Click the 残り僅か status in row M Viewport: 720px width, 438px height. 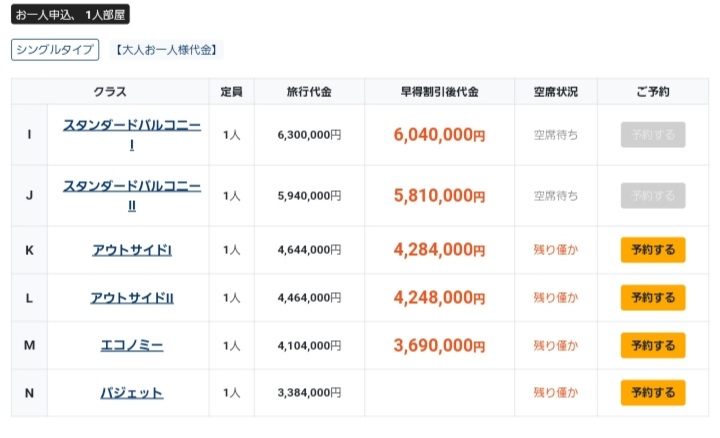(x=556, y=345)
